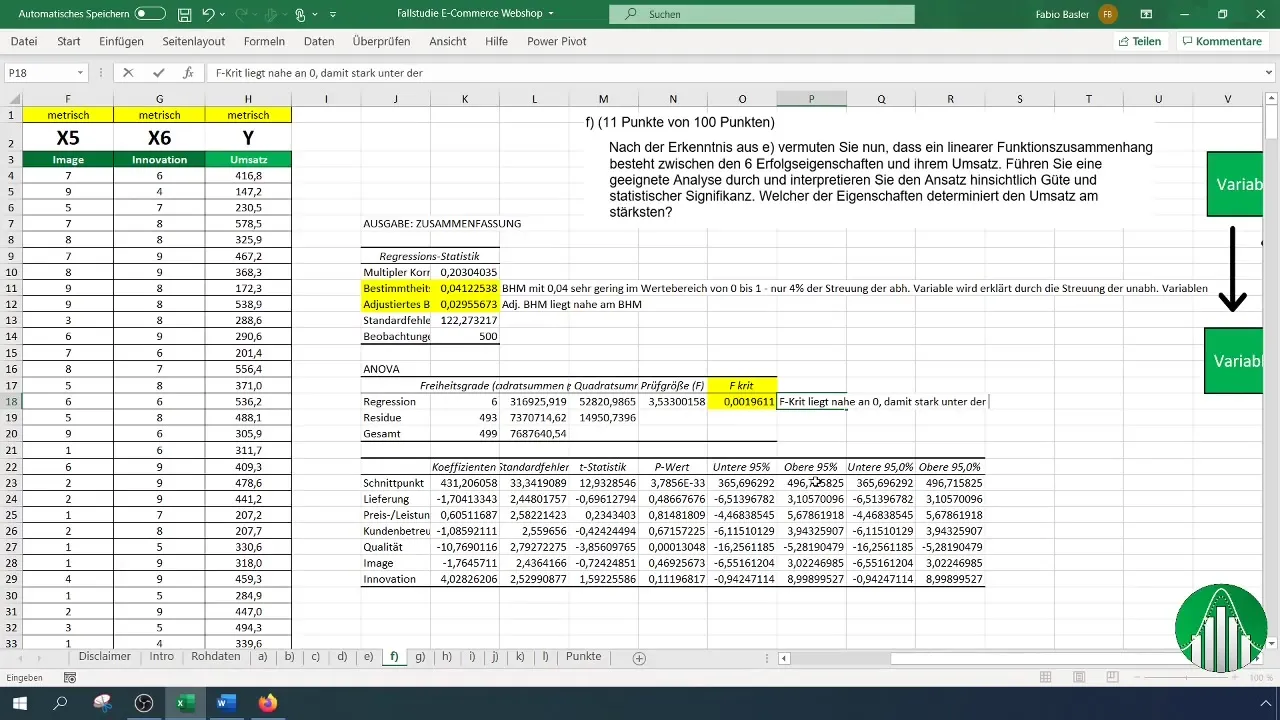
Task: Toggle the Automatisches Speichern switch
Action: (x=150, y=14)
